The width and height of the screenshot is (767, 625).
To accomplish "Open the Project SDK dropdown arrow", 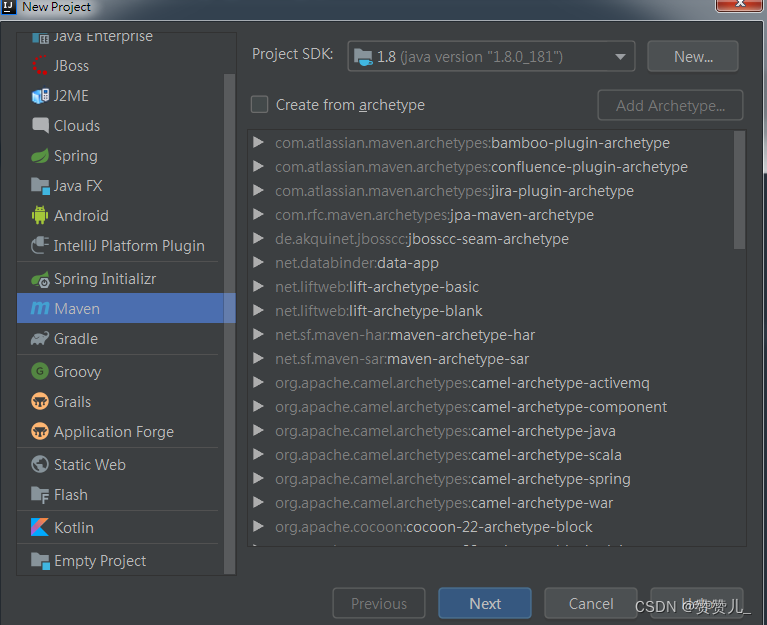I will pos(620,57).
